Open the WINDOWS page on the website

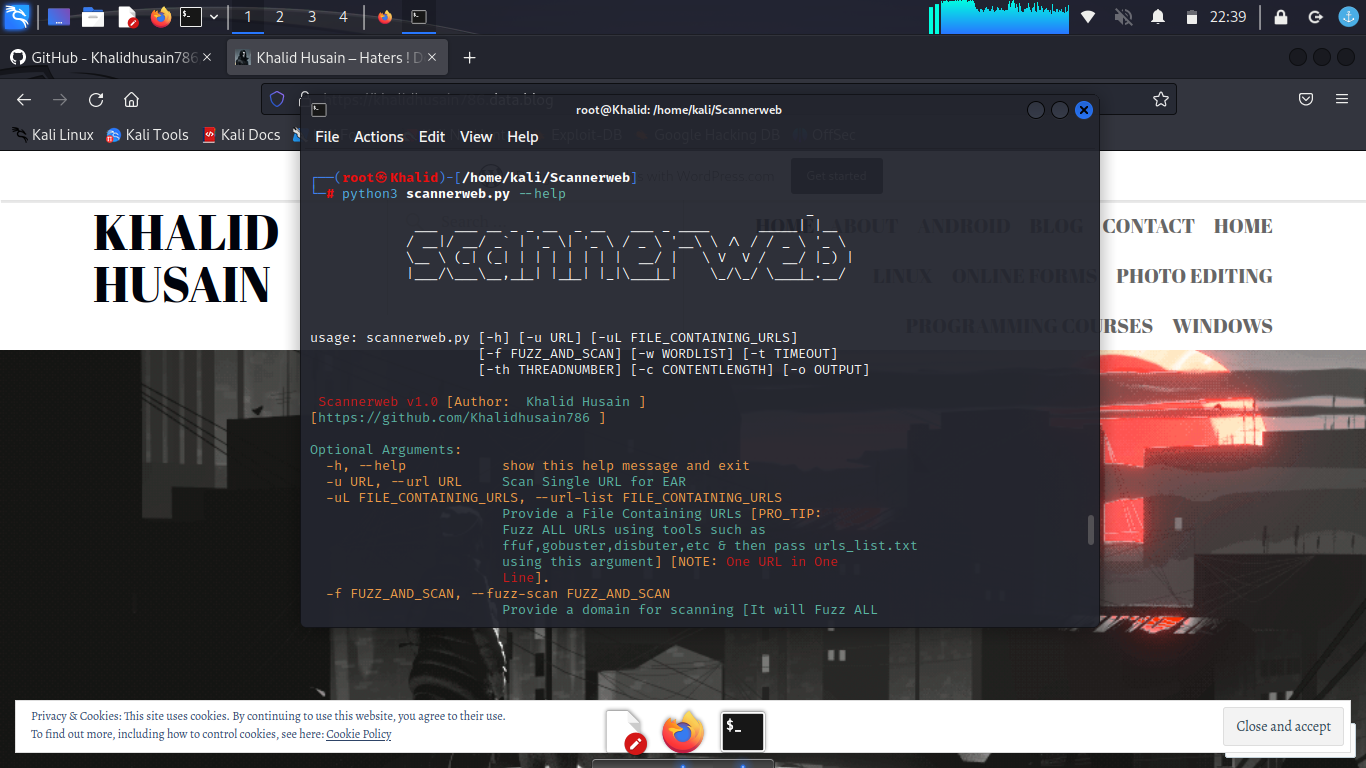click(x=1223, y=326)
